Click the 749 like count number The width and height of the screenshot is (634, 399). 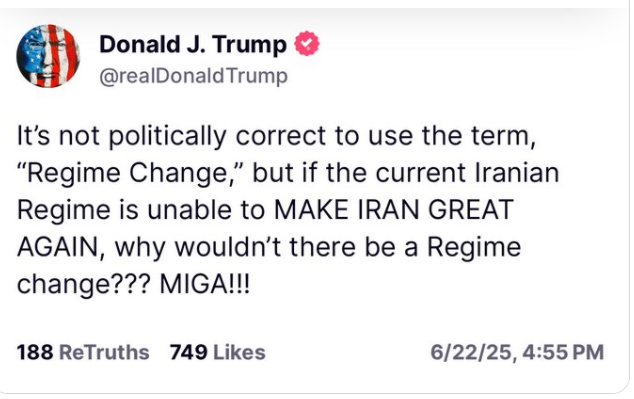188,352
